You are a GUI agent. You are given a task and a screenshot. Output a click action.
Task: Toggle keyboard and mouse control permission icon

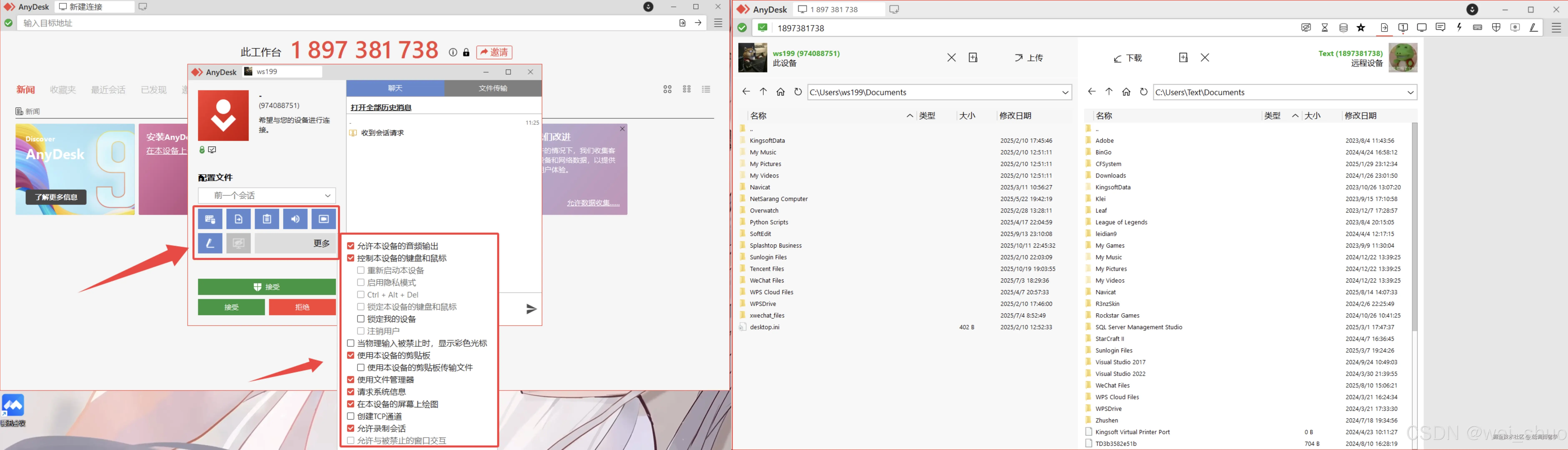[210, 219]
